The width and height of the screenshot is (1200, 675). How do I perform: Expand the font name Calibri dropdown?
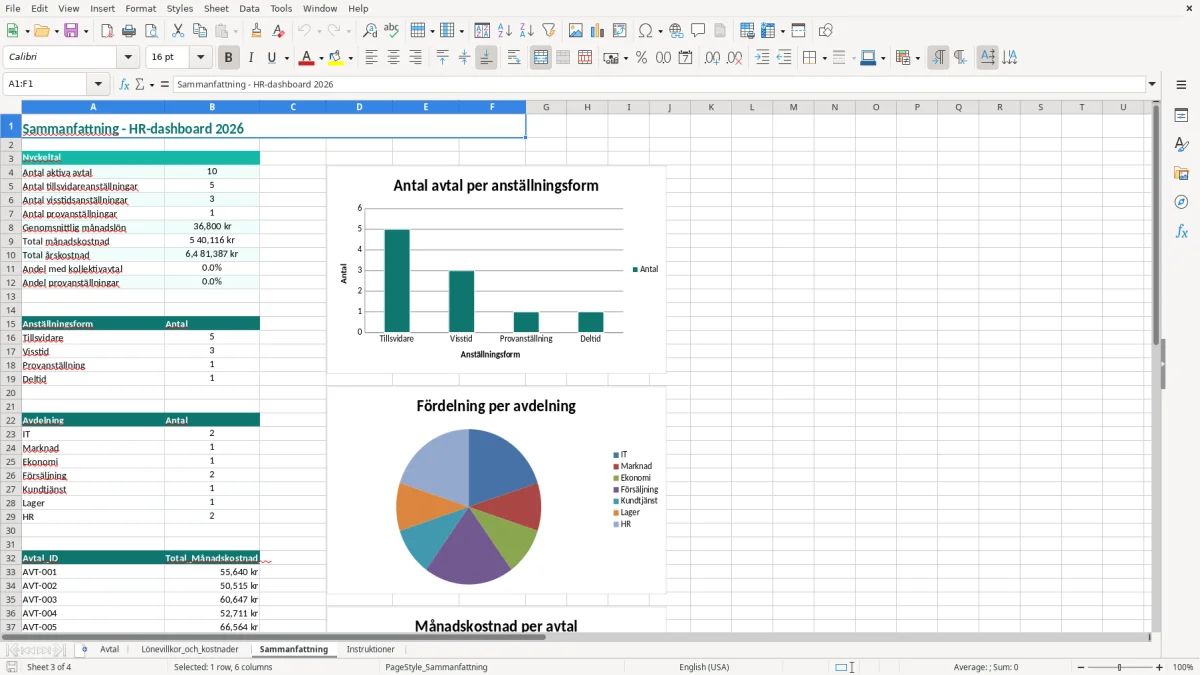[x=127, y=58]
